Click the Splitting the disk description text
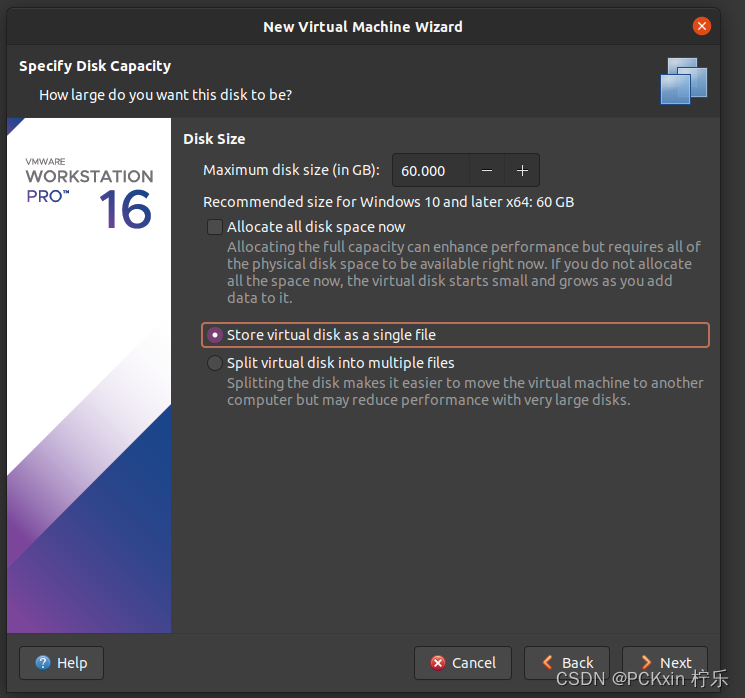Viewport: 745px width, 698px height. coord(465,392)
